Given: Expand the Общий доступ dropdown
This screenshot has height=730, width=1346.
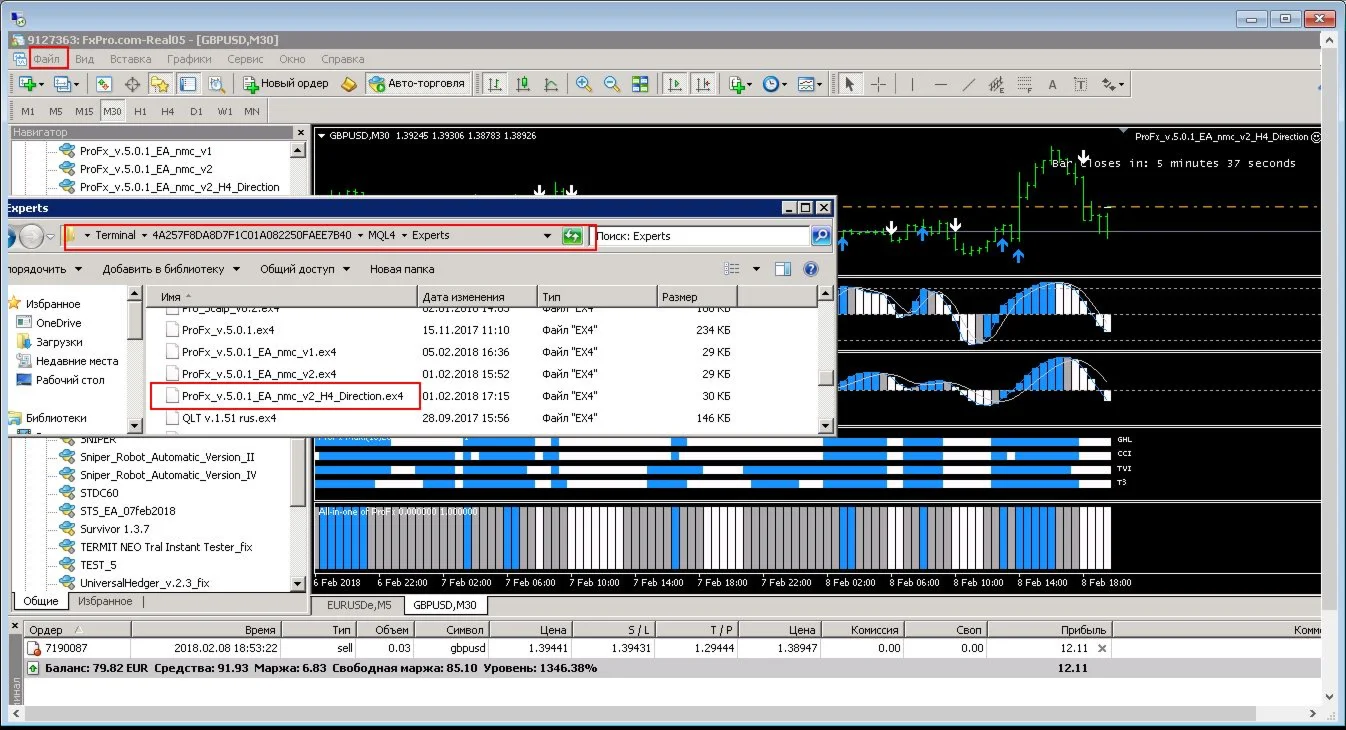Looking at the screenshot, I should coord(304,269).
